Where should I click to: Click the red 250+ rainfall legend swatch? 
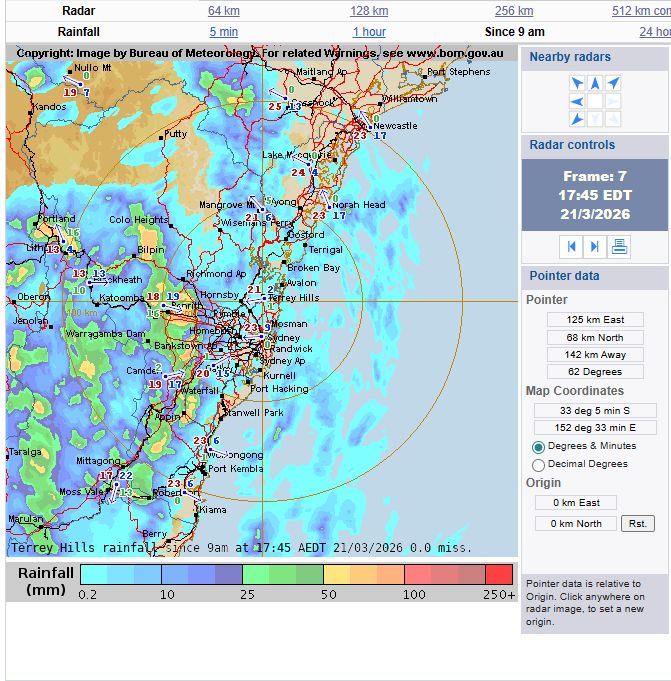[x=498, y=574]
